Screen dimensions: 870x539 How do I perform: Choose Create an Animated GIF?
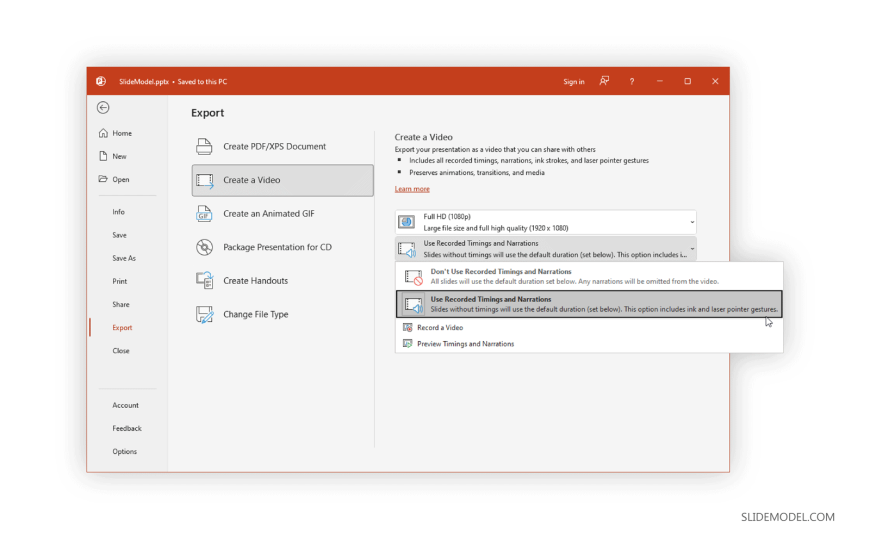(x=282, y=214)
